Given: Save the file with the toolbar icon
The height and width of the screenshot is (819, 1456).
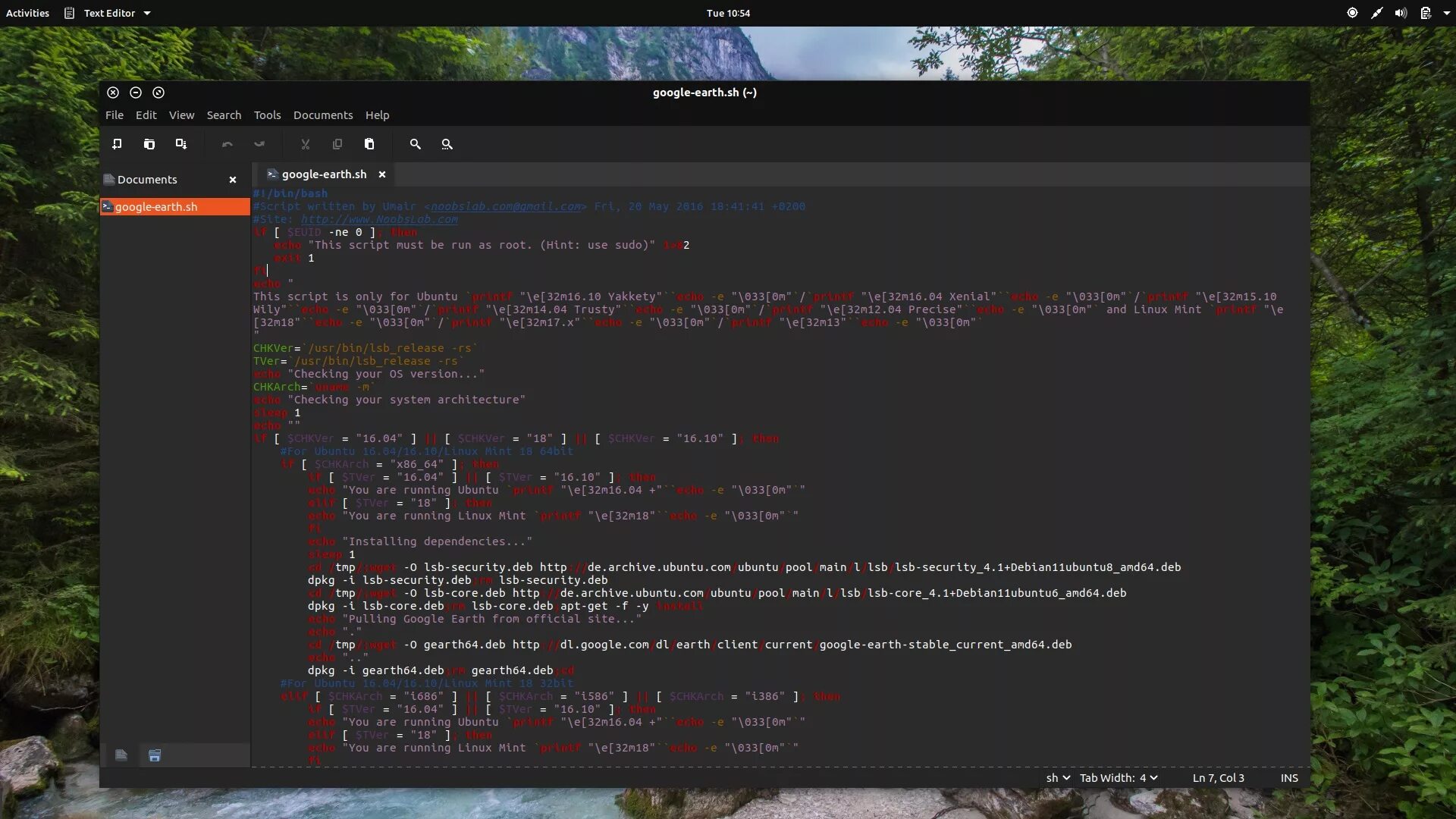Looking at the screenshot, I should pos(181,144).
